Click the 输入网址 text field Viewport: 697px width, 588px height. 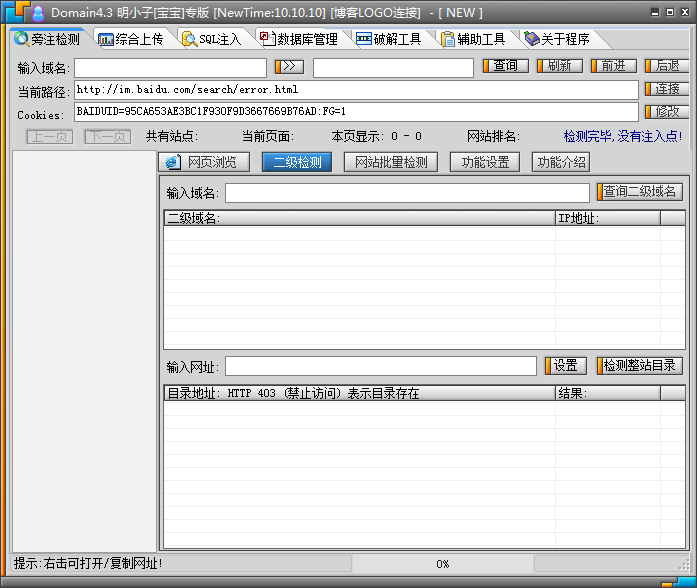380,366
